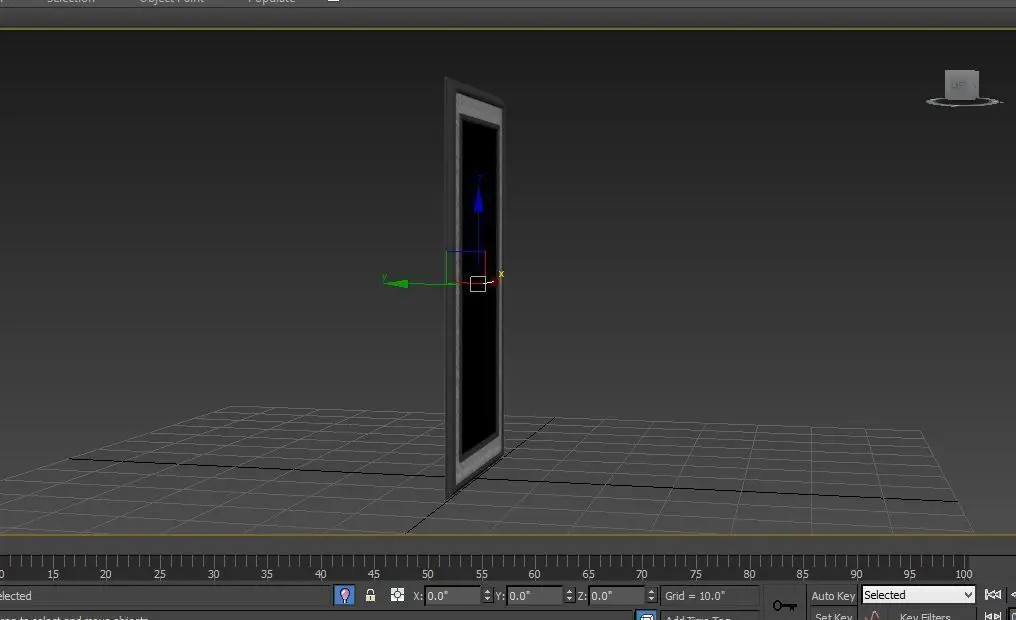Click the large Set Keys key icon
This screenshot has width=1016, height=620.
pyautogui.click(x=785, y=606)
